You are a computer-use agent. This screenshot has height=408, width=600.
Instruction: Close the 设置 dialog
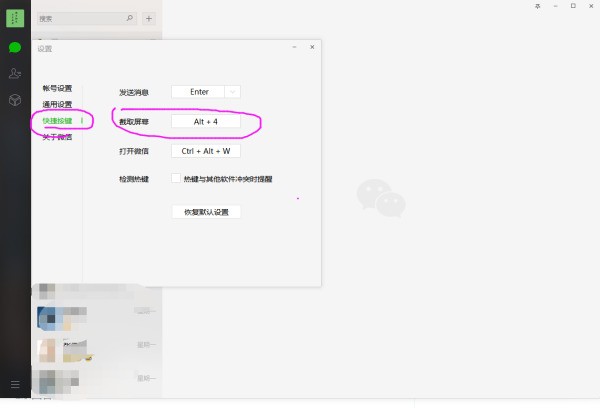click(x=312, y=47)
